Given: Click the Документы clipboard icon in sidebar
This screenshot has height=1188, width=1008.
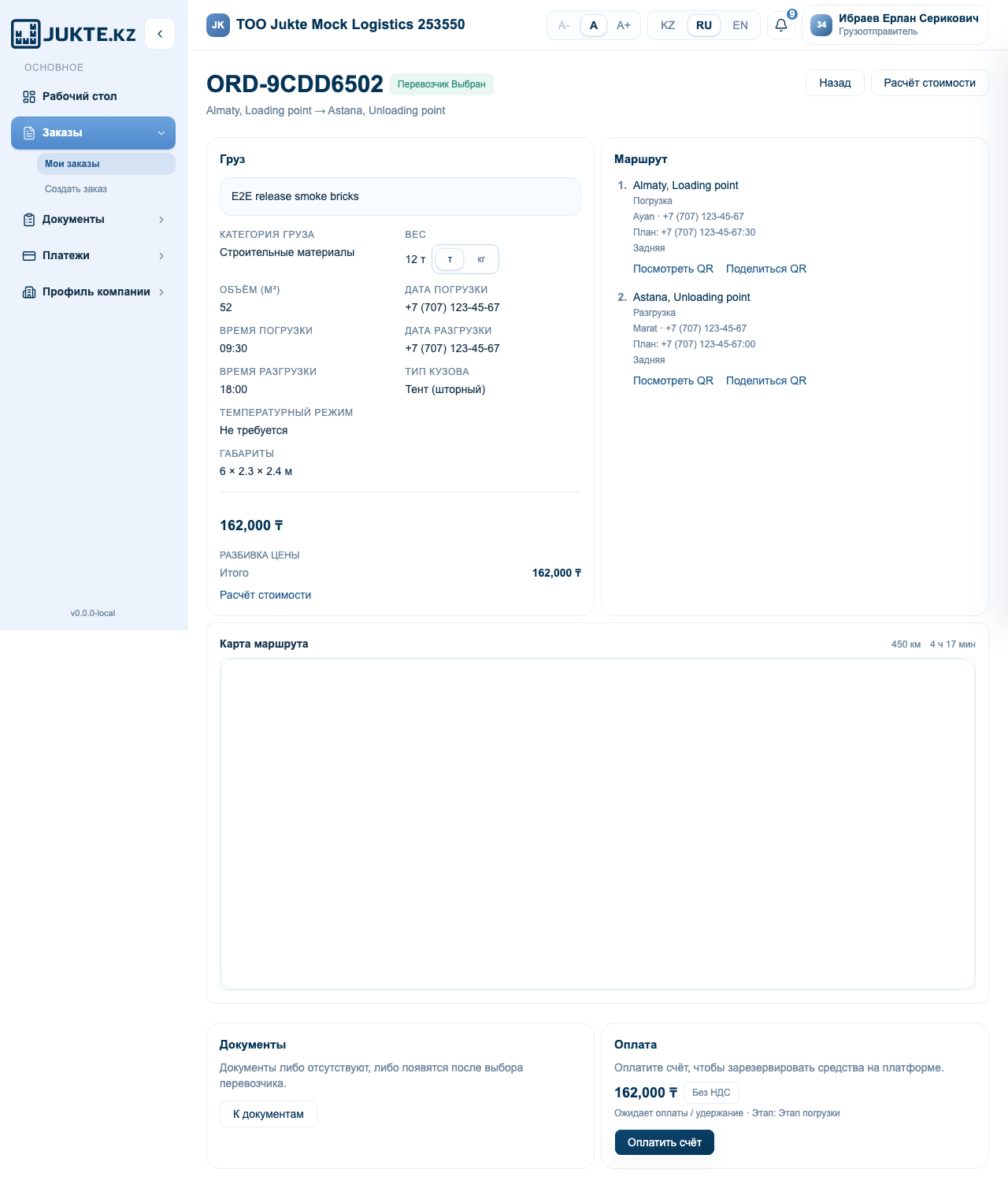Looking at the screenshot, I should click(x=29, y=220).
